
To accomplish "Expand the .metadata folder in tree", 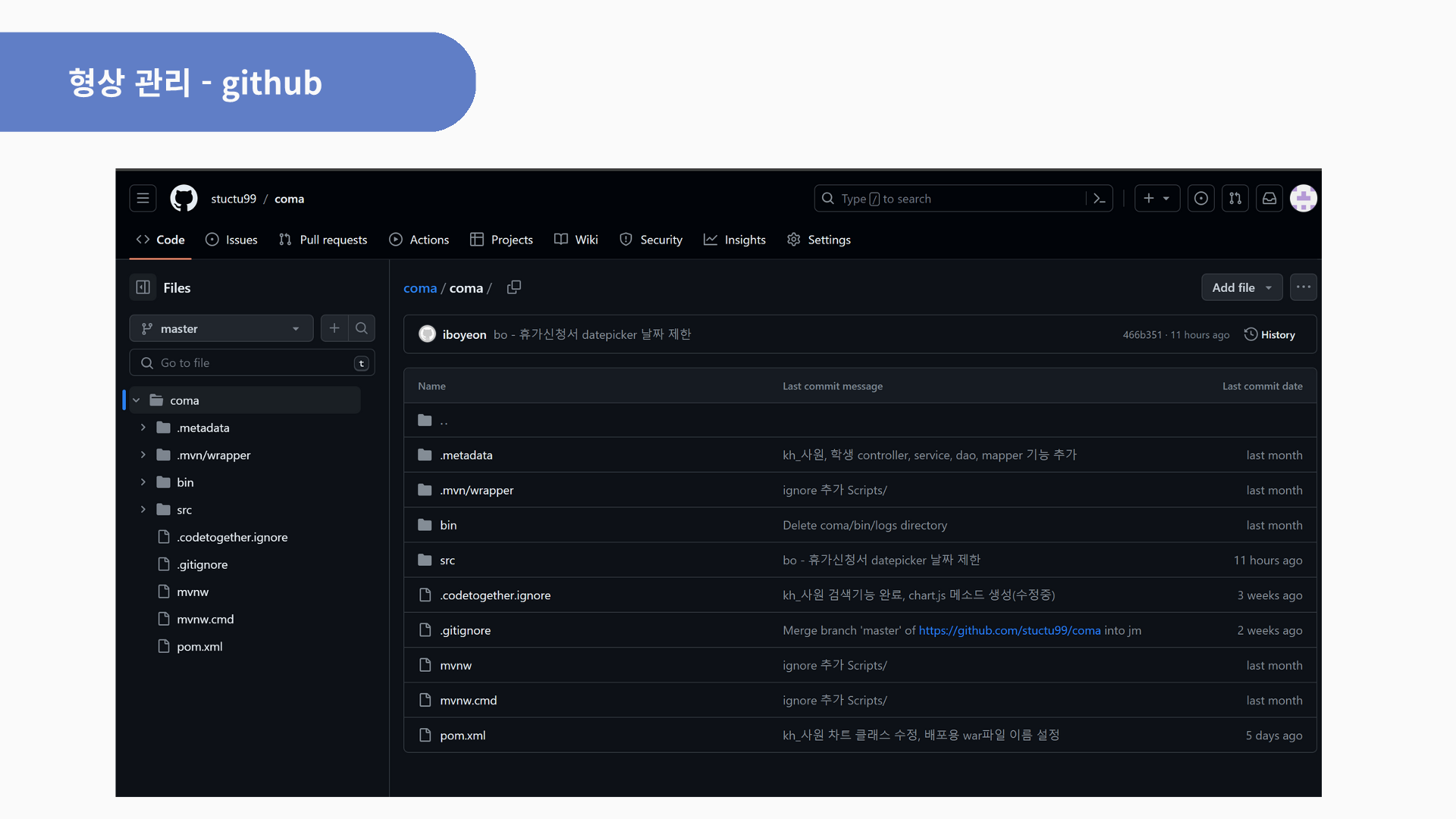I will point(143,428).
